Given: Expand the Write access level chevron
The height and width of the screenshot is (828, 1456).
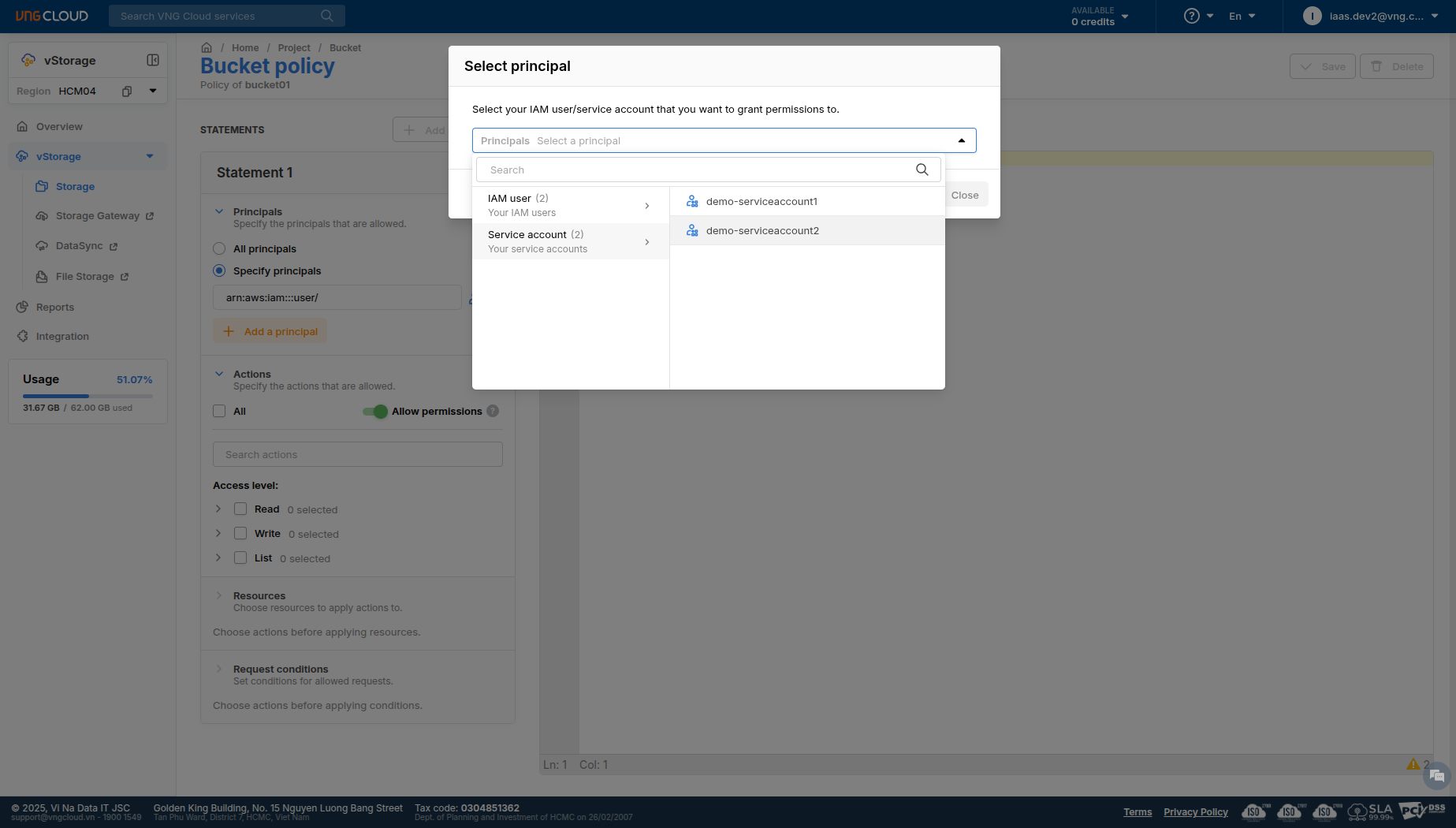Looking at the screenshot, I should coord(218,534).
